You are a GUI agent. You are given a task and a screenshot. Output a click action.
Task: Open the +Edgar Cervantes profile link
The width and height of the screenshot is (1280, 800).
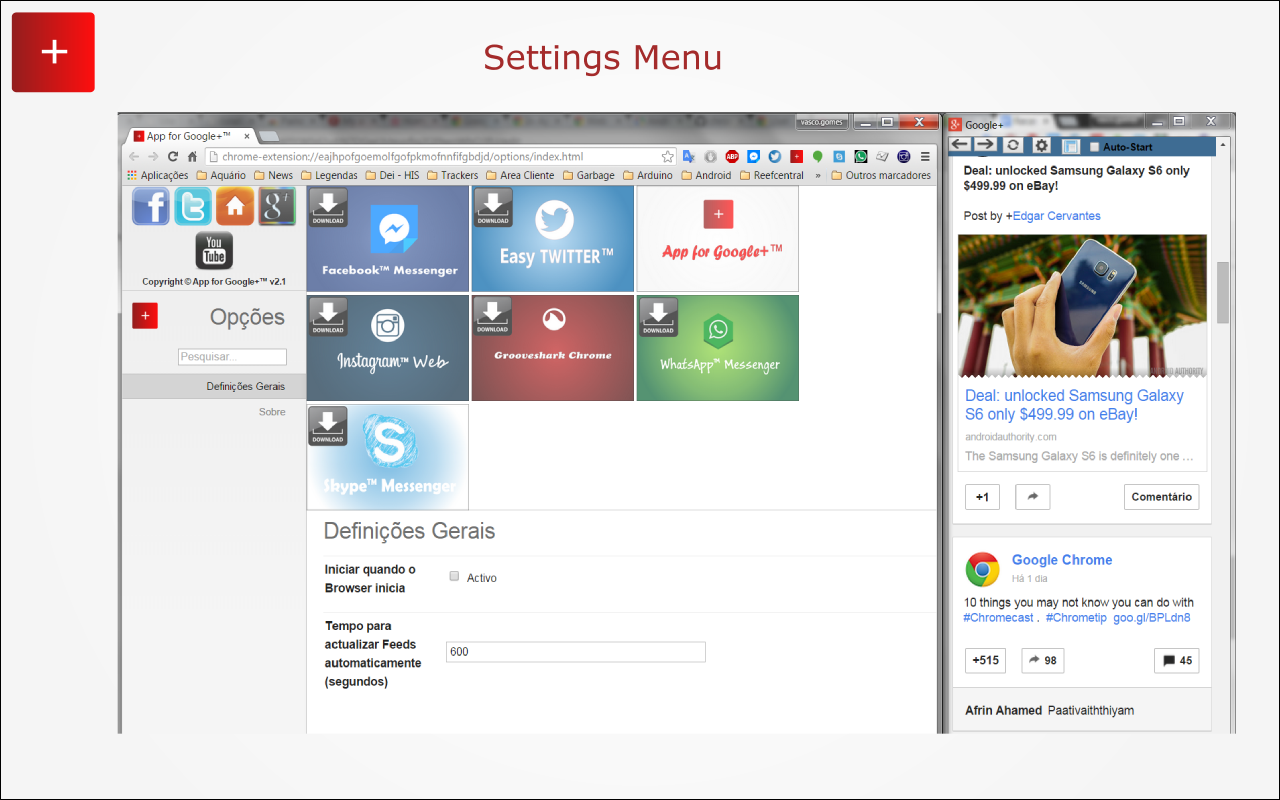click(x=1053, y=216)
